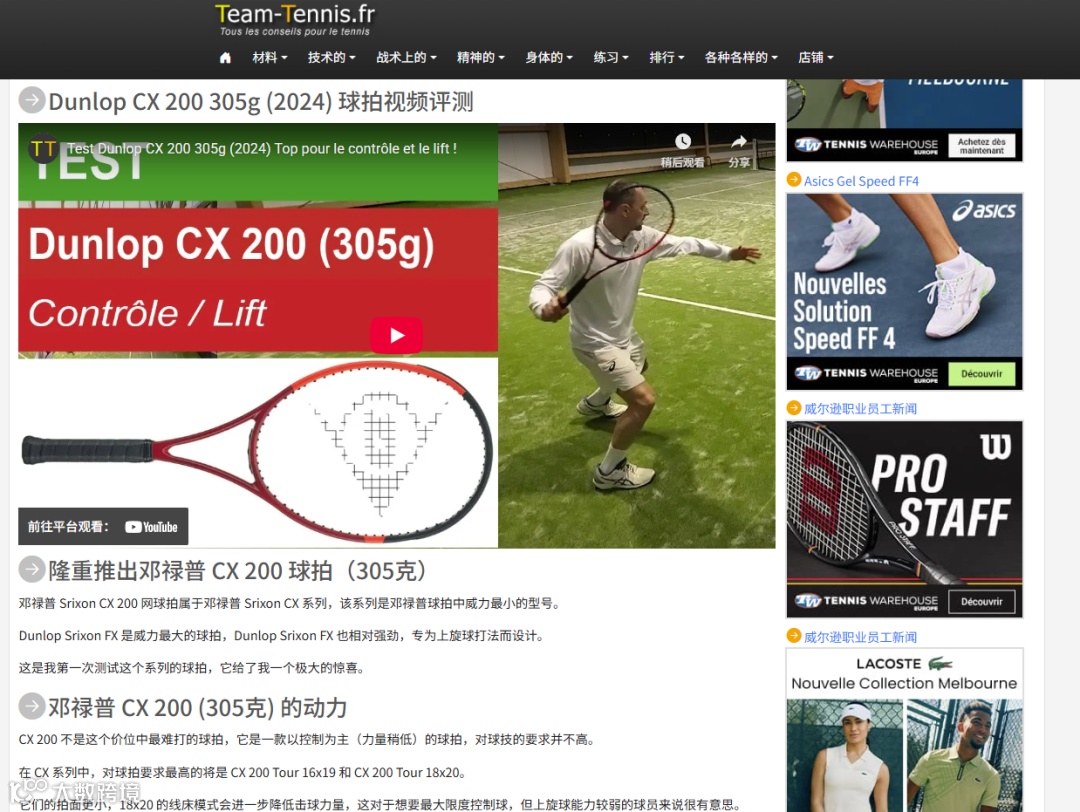Click arrow icon beside 球拍视频评测 heading
1080x812 pixels.
(x=32, y=101)
